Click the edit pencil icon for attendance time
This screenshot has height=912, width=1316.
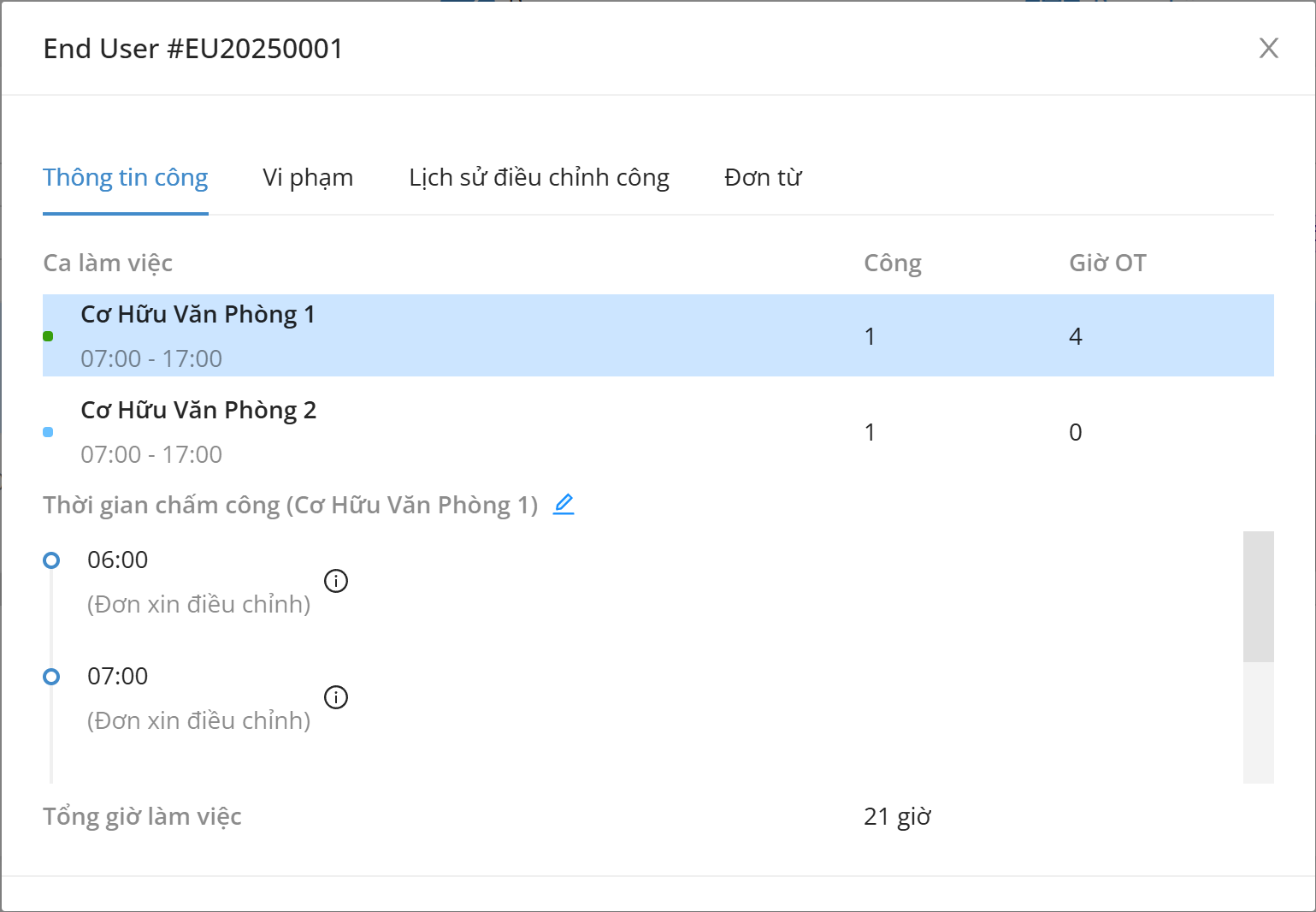564,505
